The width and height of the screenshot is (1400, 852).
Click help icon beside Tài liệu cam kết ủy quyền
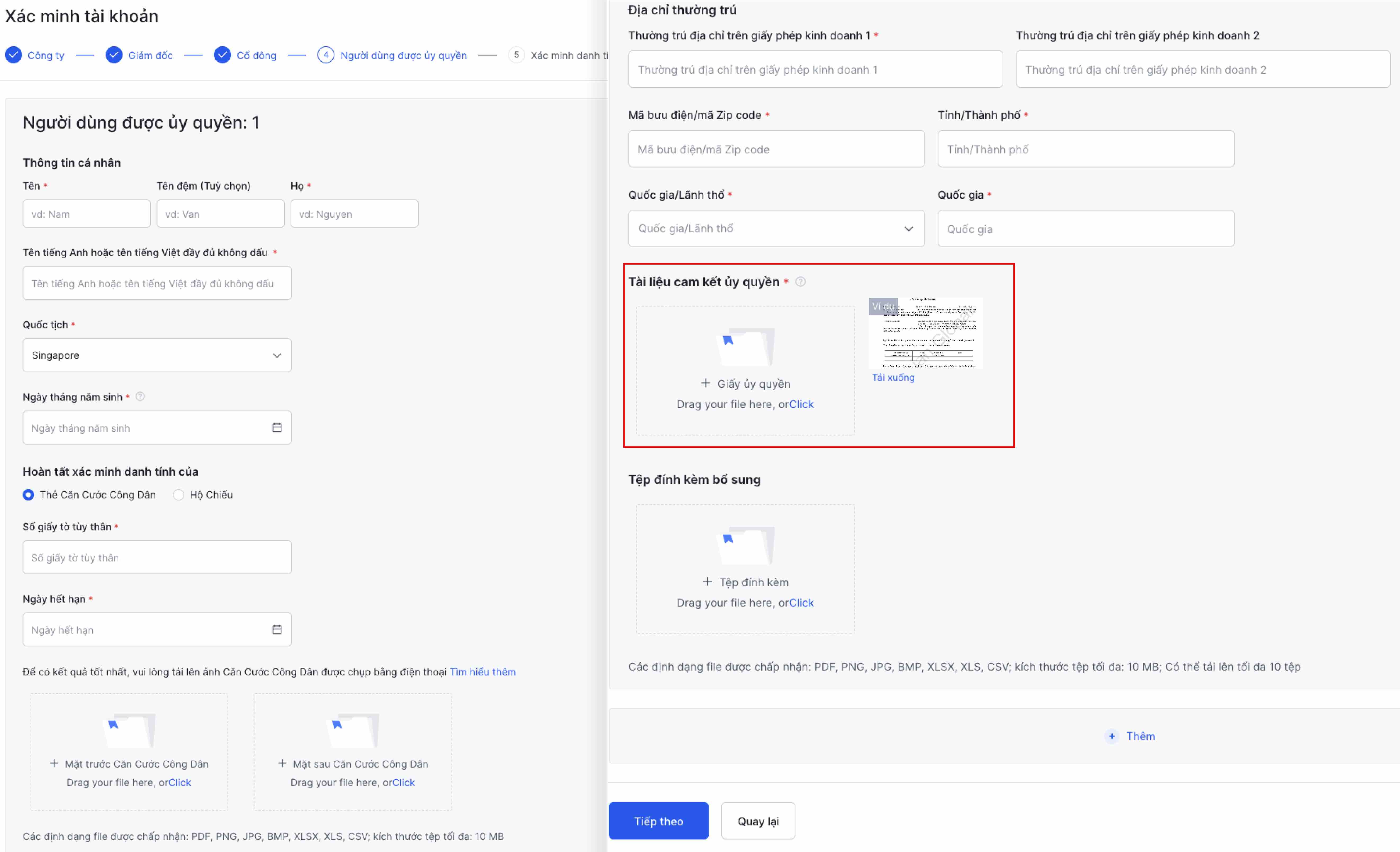point(800,282)
